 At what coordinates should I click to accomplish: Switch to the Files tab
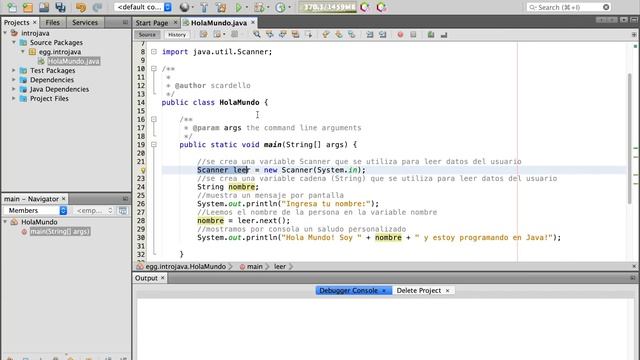(x=53, y=22)
